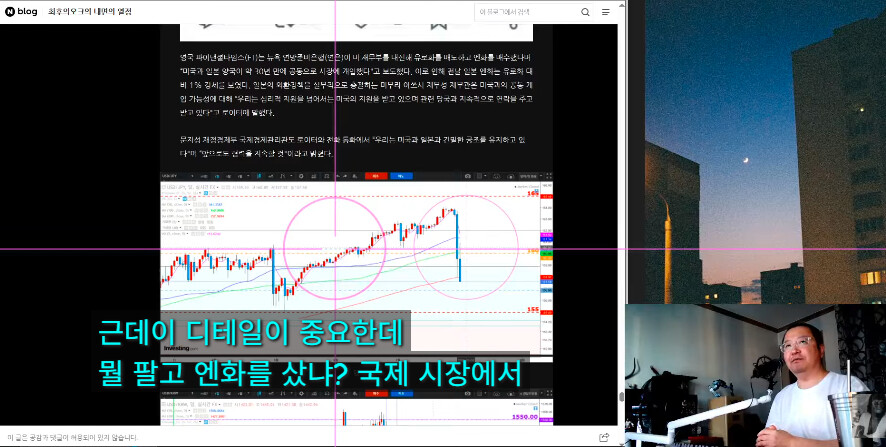Click the share icon in the bottom bar
This screenshot has height=447, width=886.
pyautogui.click(x=603, y=437)
